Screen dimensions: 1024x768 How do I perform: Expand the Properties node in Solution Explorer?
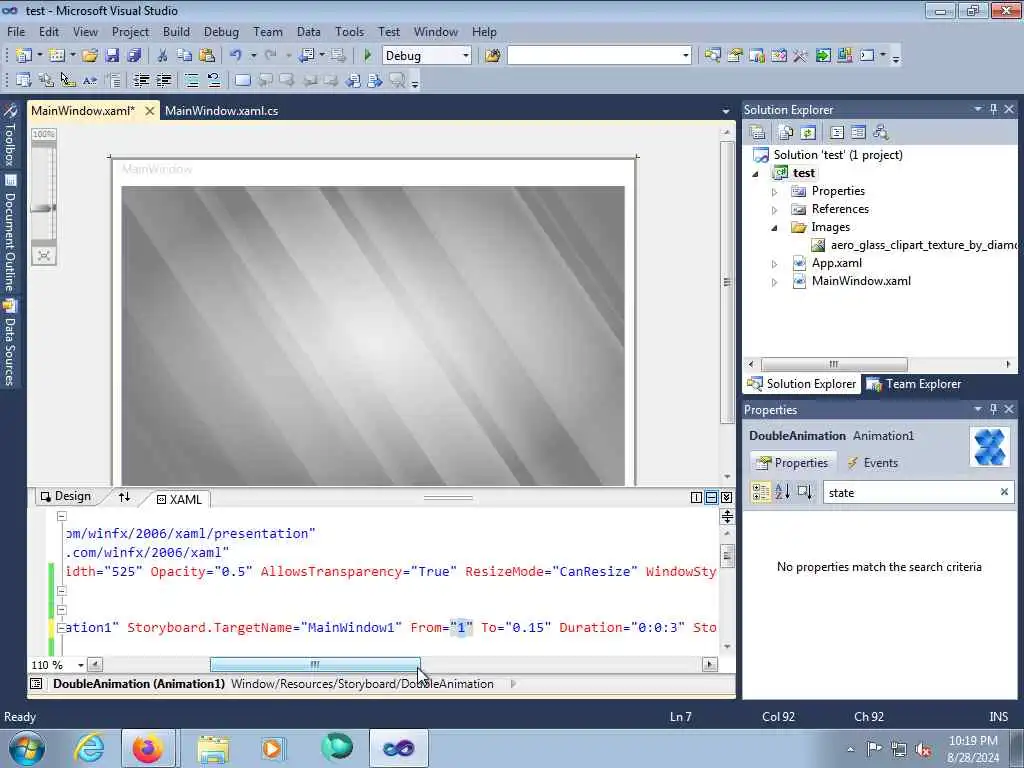point(775,192)
